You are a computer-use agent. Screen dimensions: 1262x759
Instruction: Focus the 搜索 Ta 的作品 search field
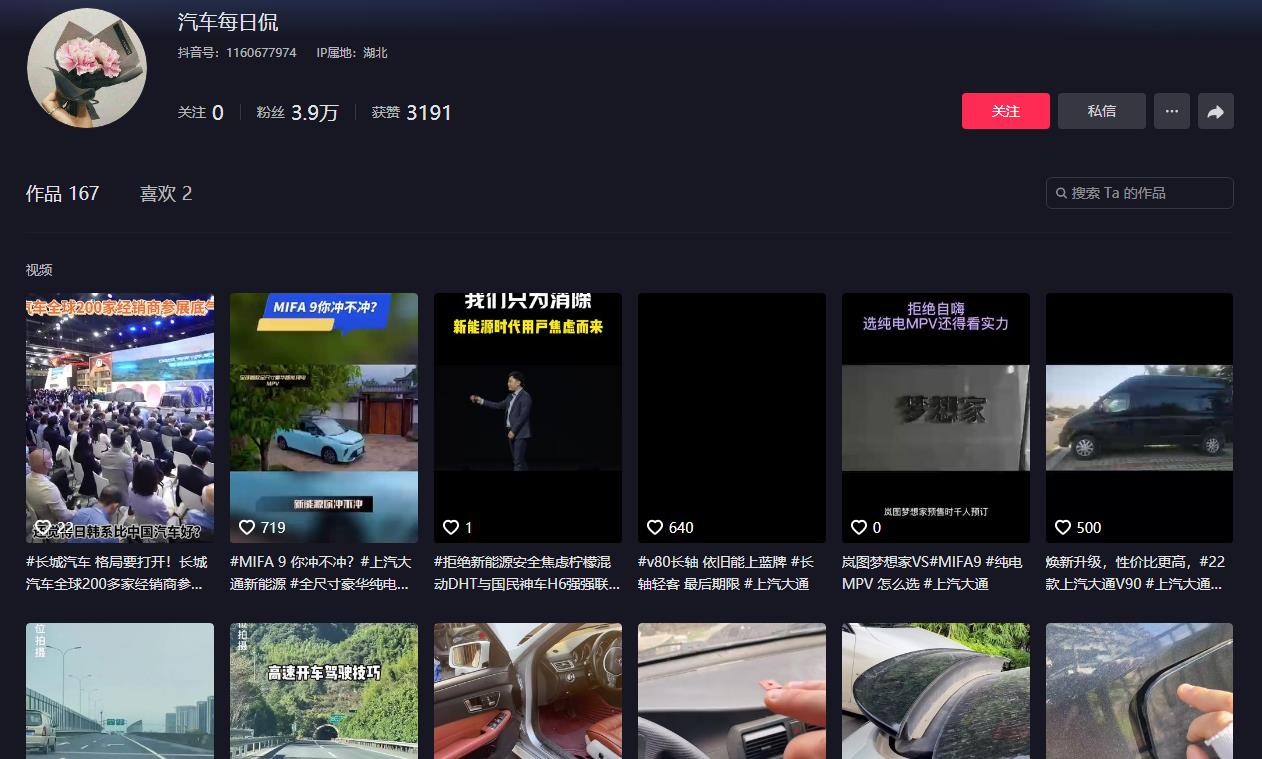(1140, 193)
